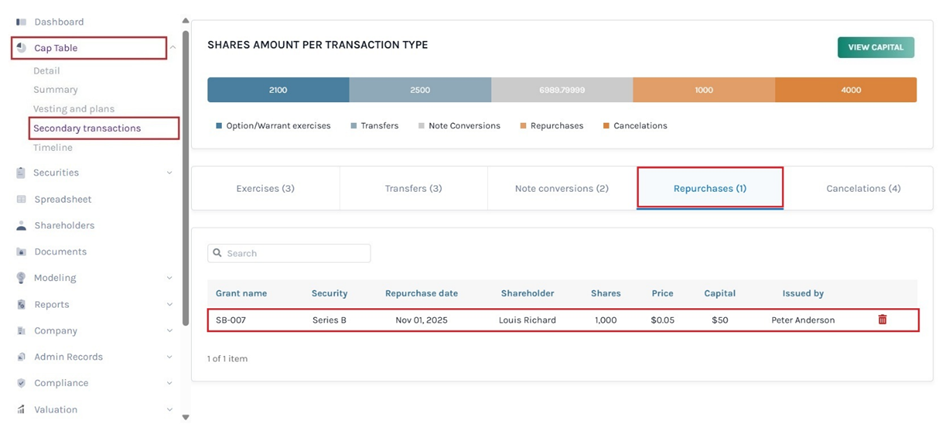Image resolution: width=939 pixels, height=431 pixels.
Task: Click the Dashboard sidebar icon
Action: coord(21,22)
